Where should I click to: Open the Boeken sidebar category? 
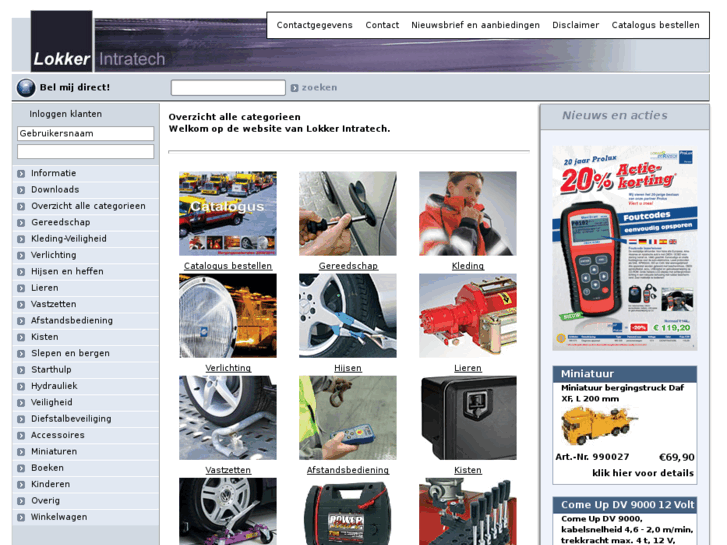pos(47,468)
